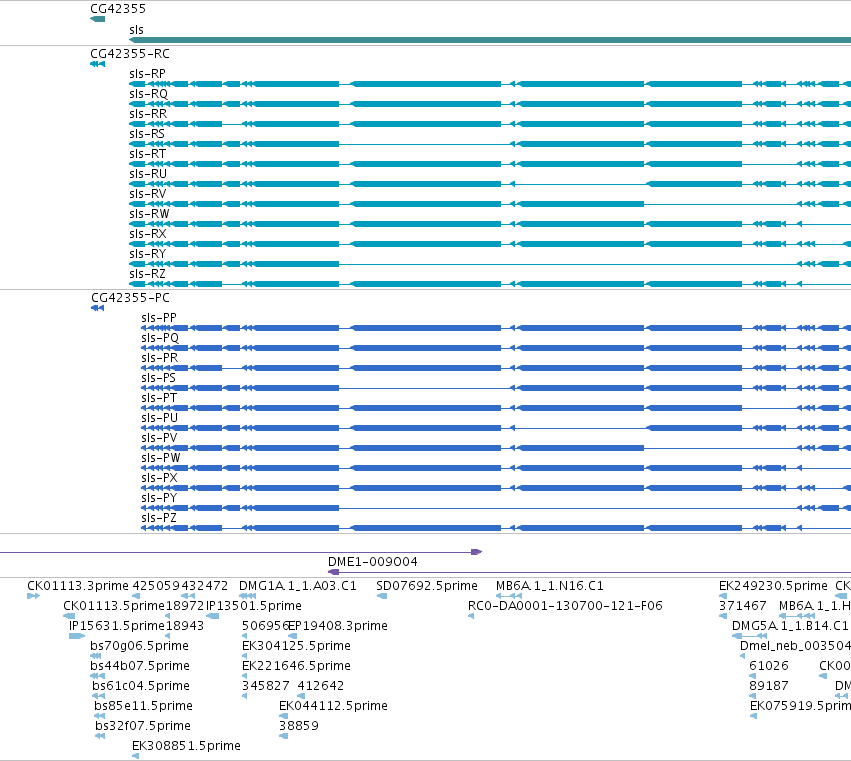Click the DME1-009004 feature label
Screen dimensions: 851x761
coord(373,562)
